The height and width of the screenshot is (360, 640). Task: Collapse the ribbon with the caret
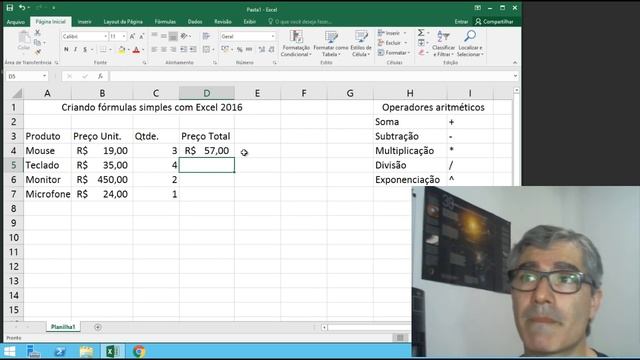pos(515,62)
